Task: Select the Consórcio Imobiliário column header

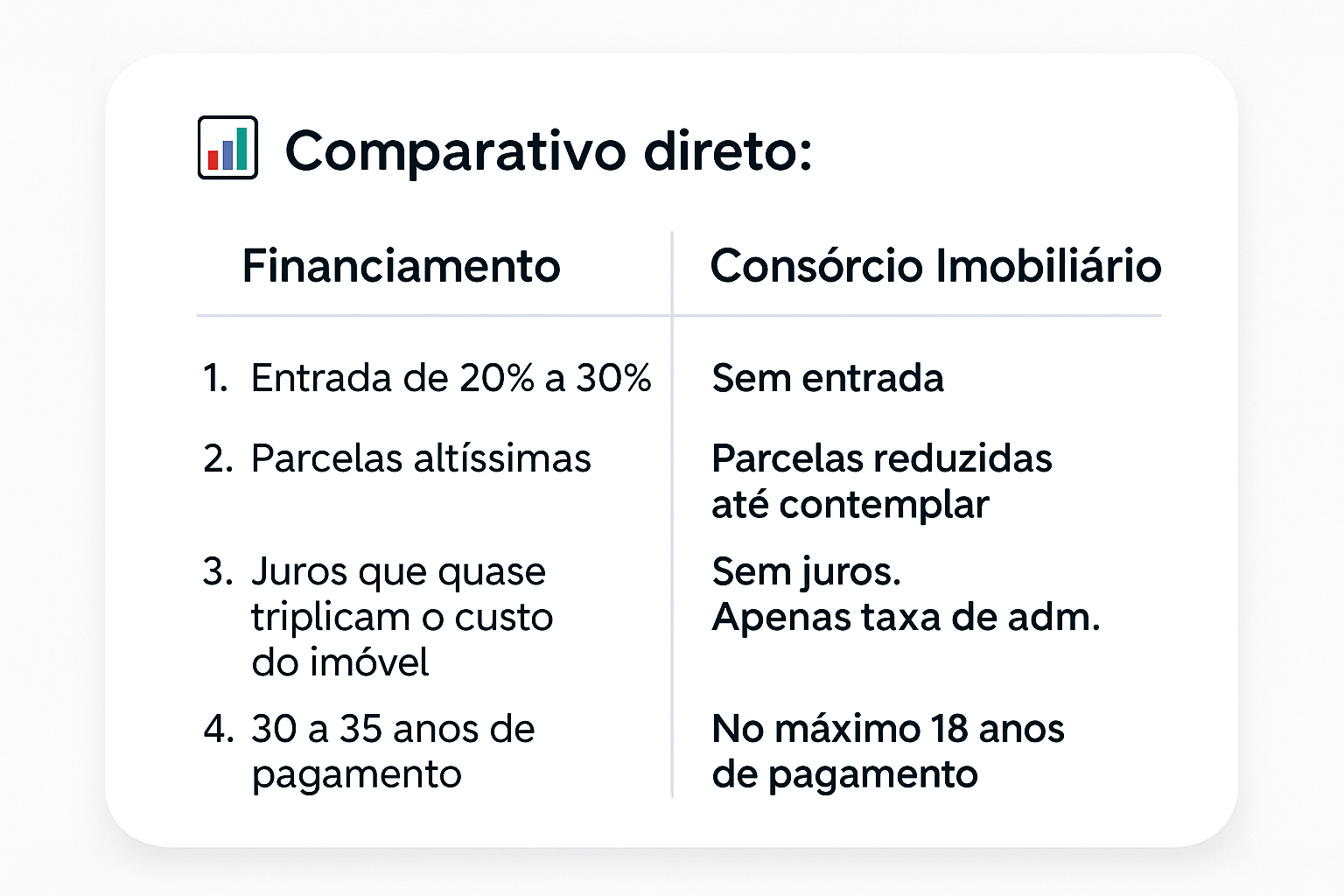Action: point(935,266)
